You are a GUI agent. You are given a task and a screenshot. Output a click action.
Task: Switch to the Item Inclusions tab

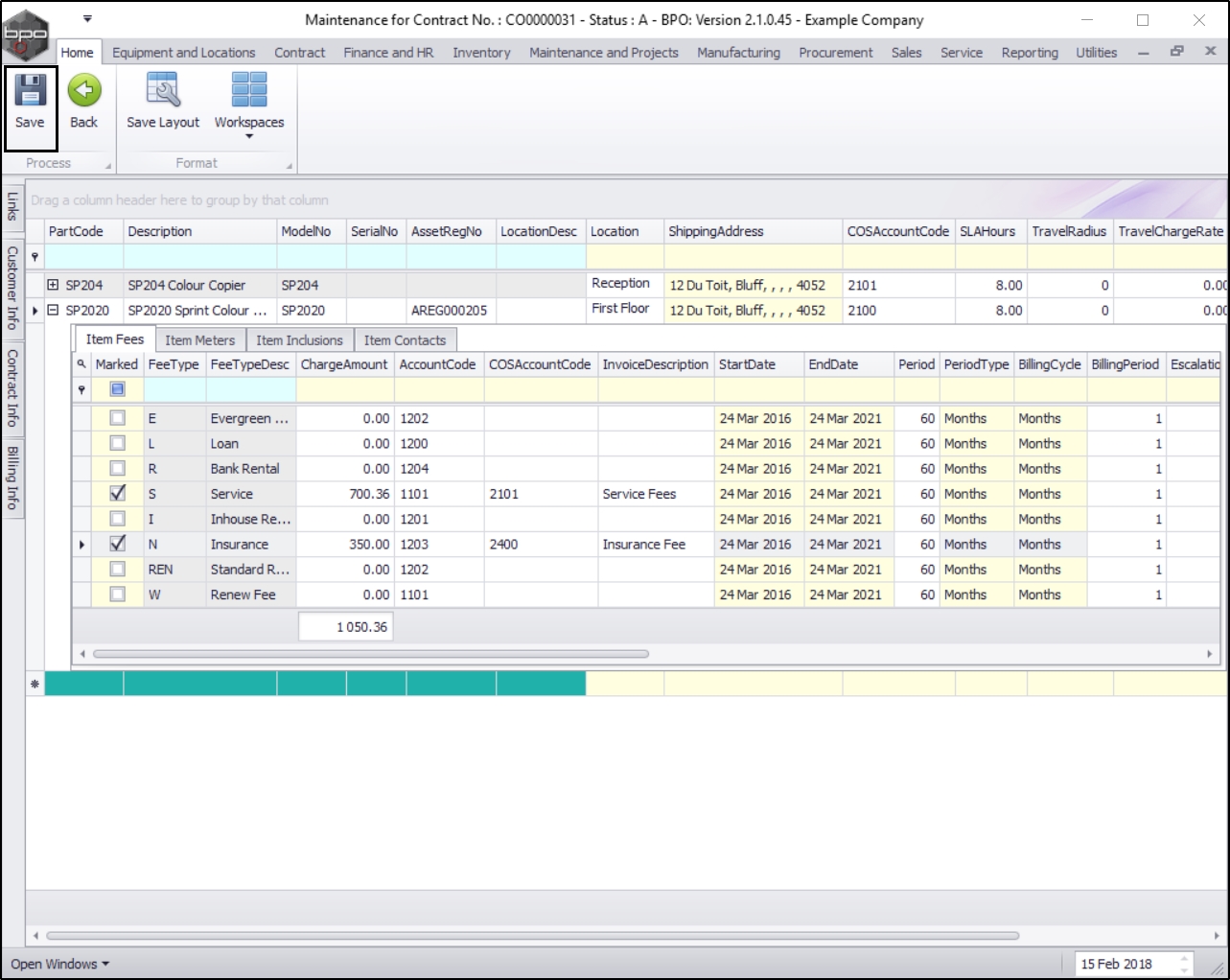(299, 340)
